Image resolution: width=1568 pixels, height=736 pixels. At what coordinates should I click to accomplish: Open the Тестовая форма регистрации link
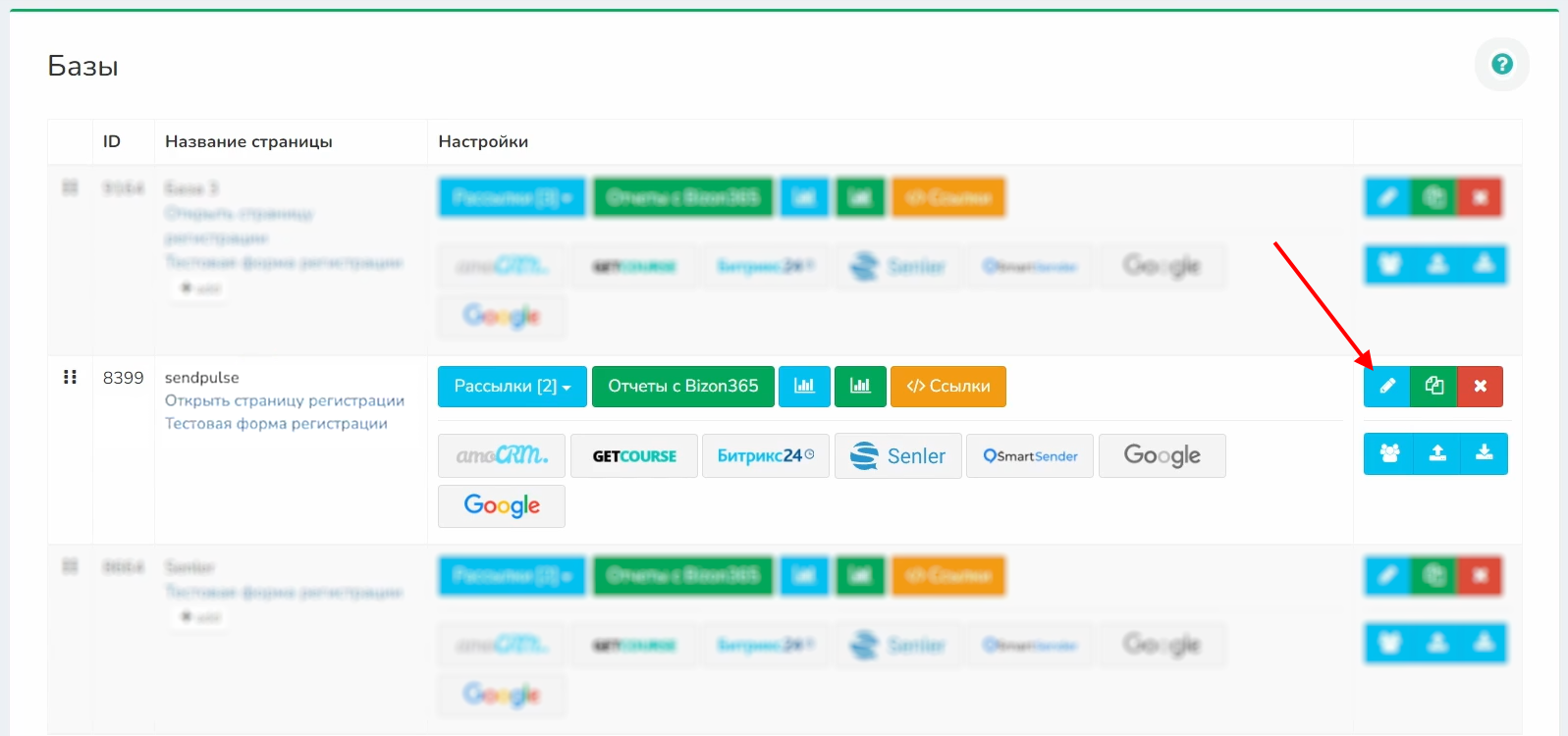pyautogui.click(x=276, y=424)
